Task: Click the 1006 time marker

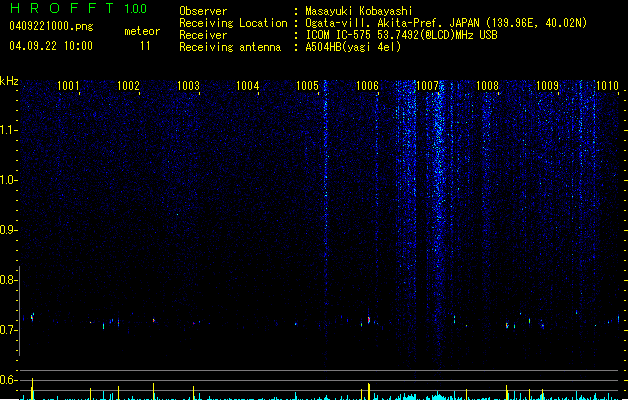Action: pyautogui.click(x=367, y=86)
